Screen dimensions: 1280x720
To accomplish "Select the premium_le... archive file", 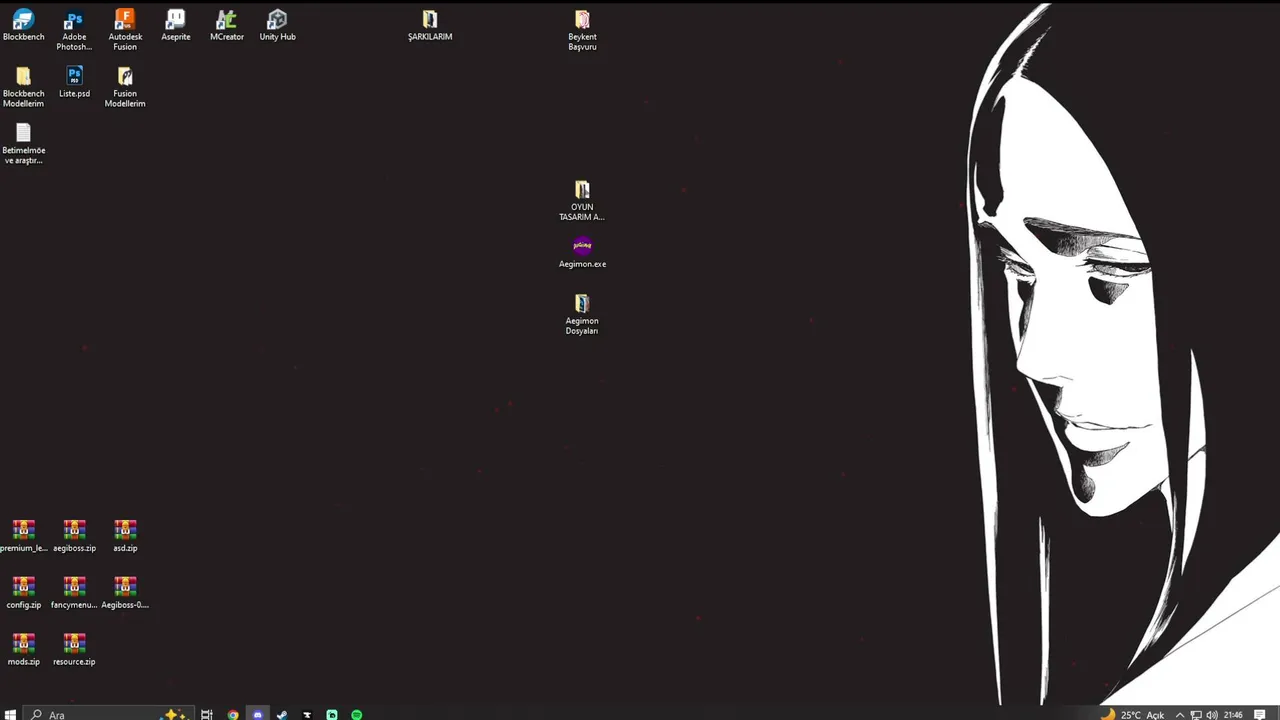I will [23, 537].
